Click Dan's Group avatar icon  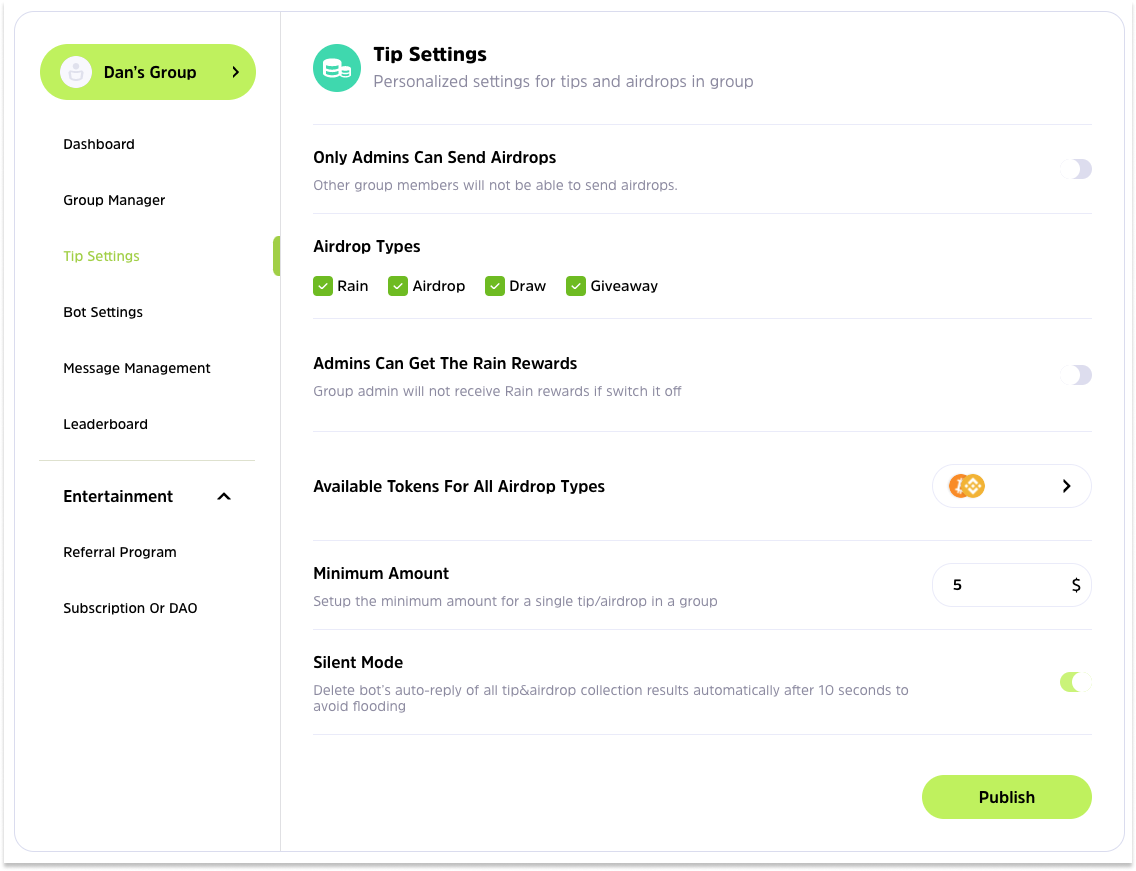coord(76,72)
